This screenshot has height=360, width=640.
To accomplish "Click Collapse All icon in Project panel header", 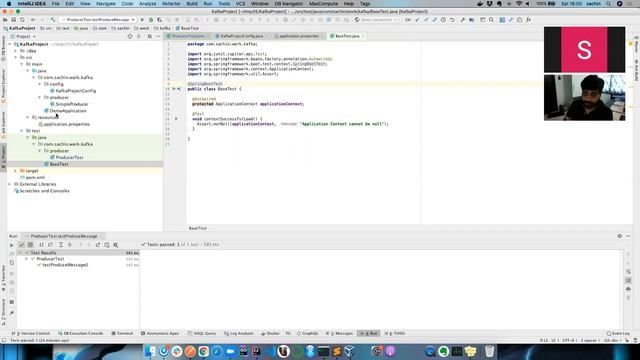I will click(139, 36).
